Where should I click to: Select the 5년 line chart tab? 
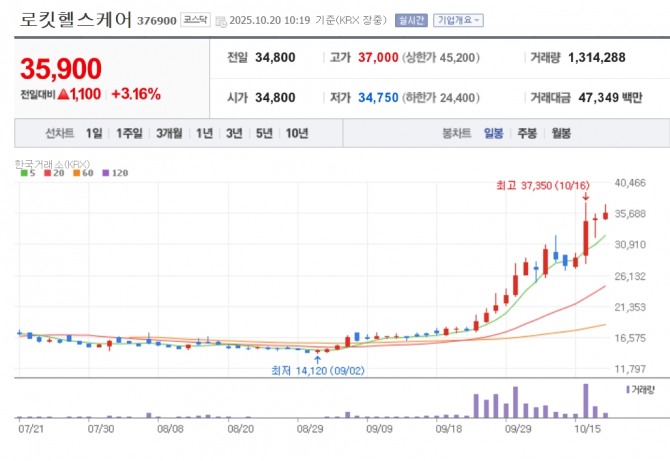tap(264, 133)
